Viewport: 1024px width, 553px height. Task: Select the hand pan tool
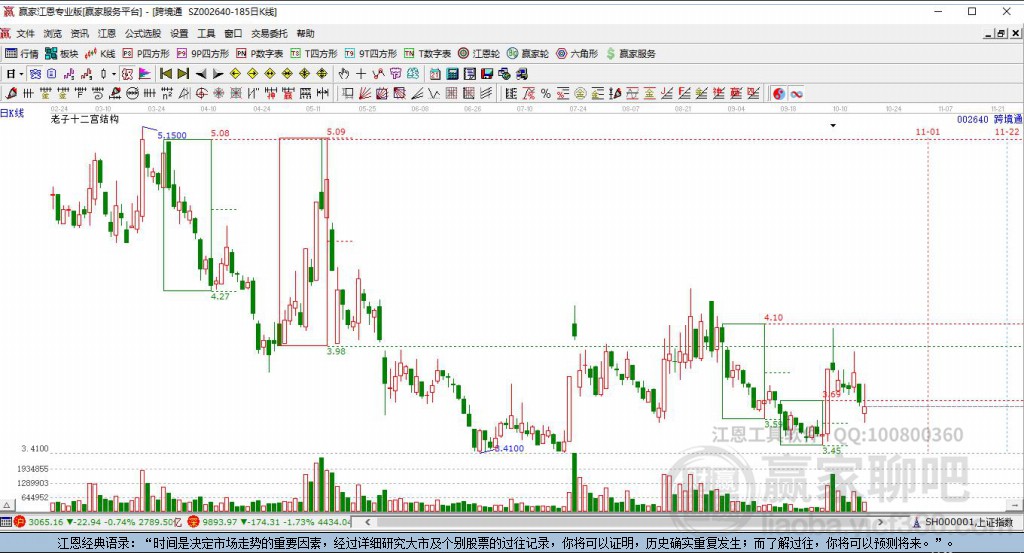click(343, 73)
